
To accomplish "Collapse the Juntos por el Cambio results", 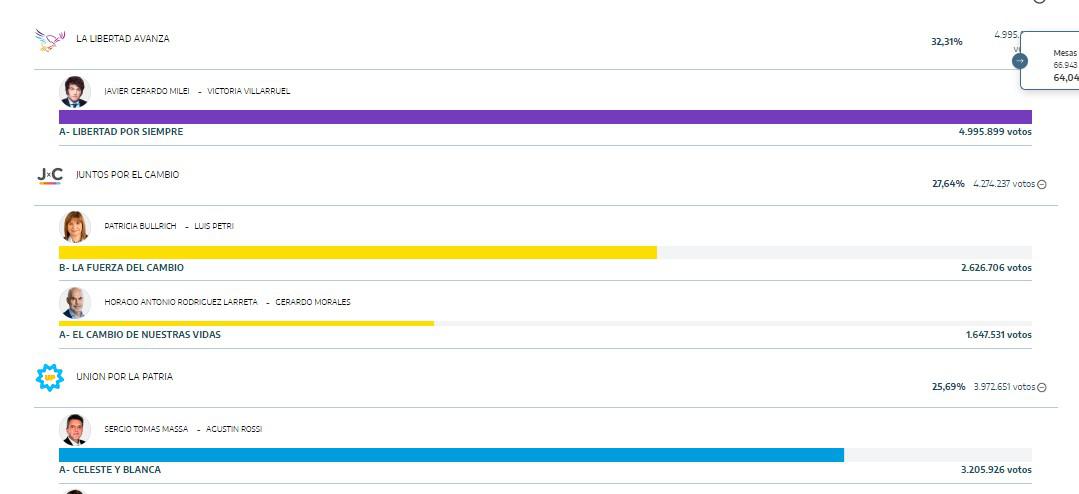I will pos(1042,184).
